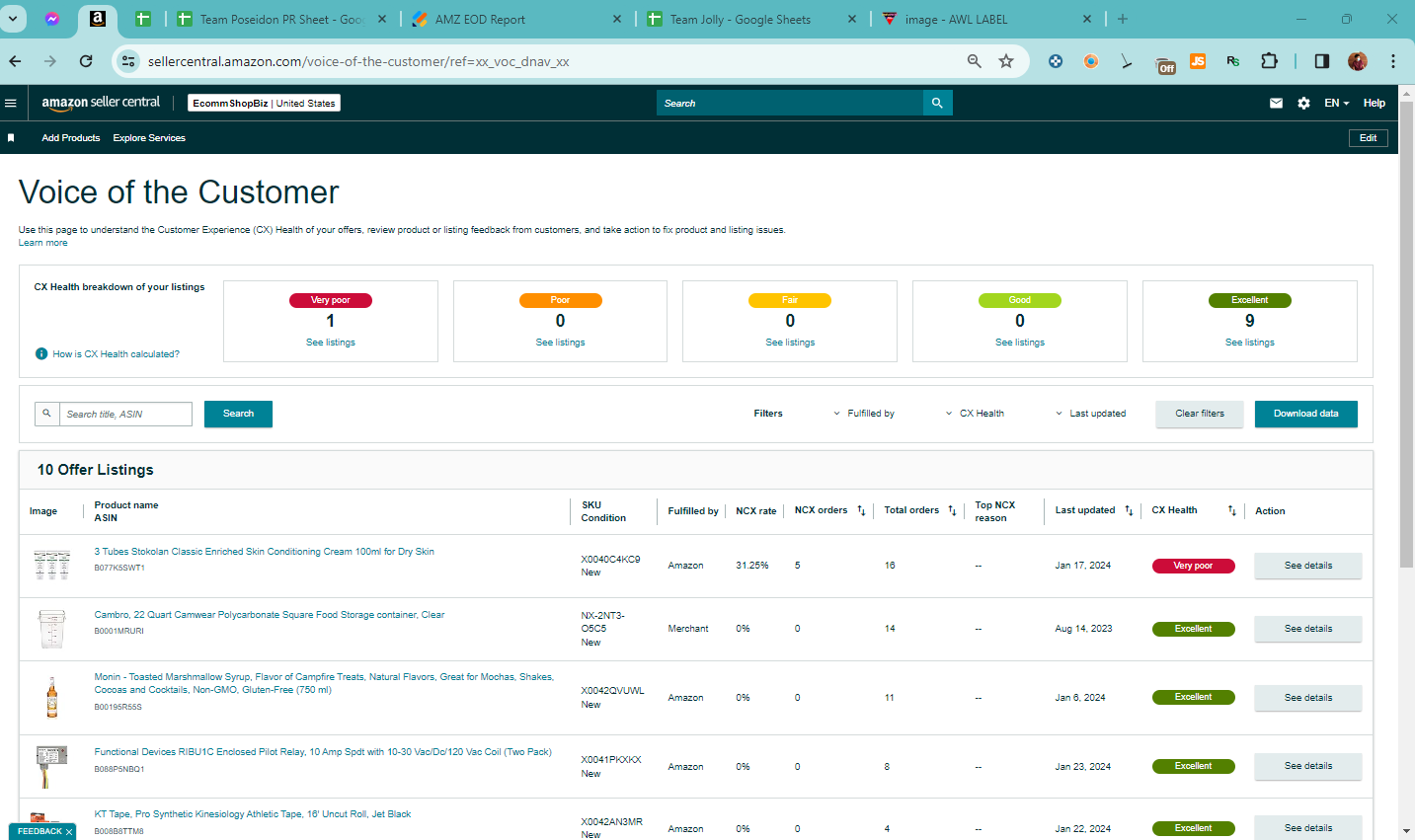Sort listings by Total orders

[x=952, y=510]
